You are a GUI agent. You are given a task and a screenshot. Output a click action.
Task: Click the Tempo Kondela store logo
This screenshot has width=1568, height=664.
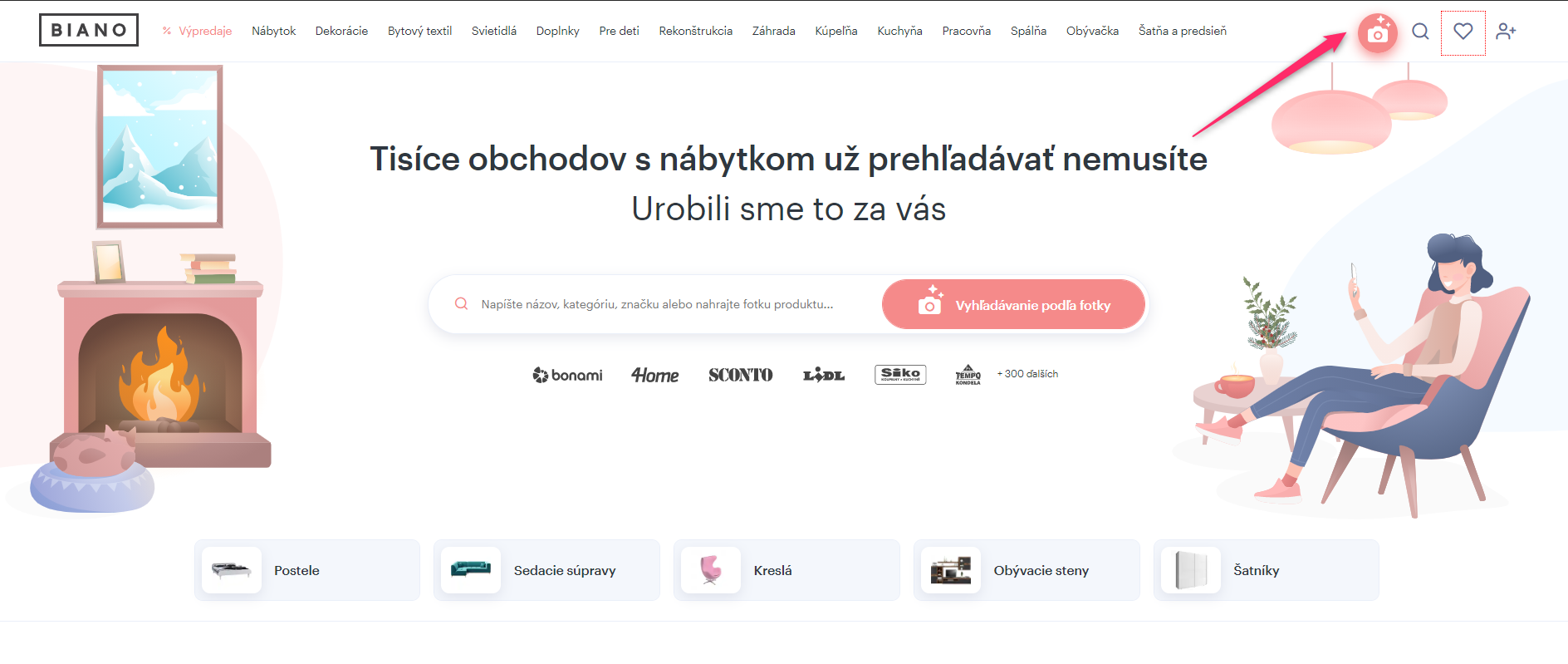coord(968,375)
